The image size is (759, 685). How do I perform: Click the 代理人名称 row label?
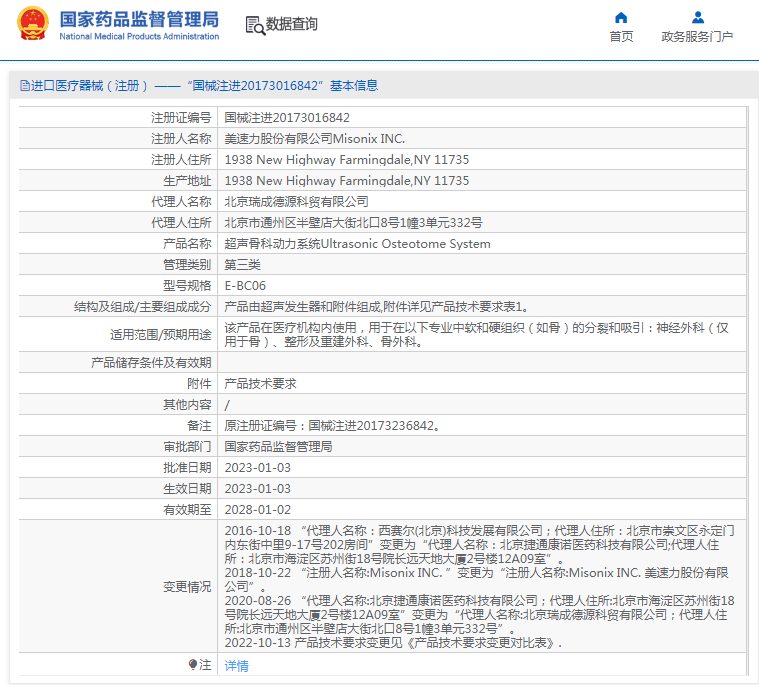click(x=181, y=202)
